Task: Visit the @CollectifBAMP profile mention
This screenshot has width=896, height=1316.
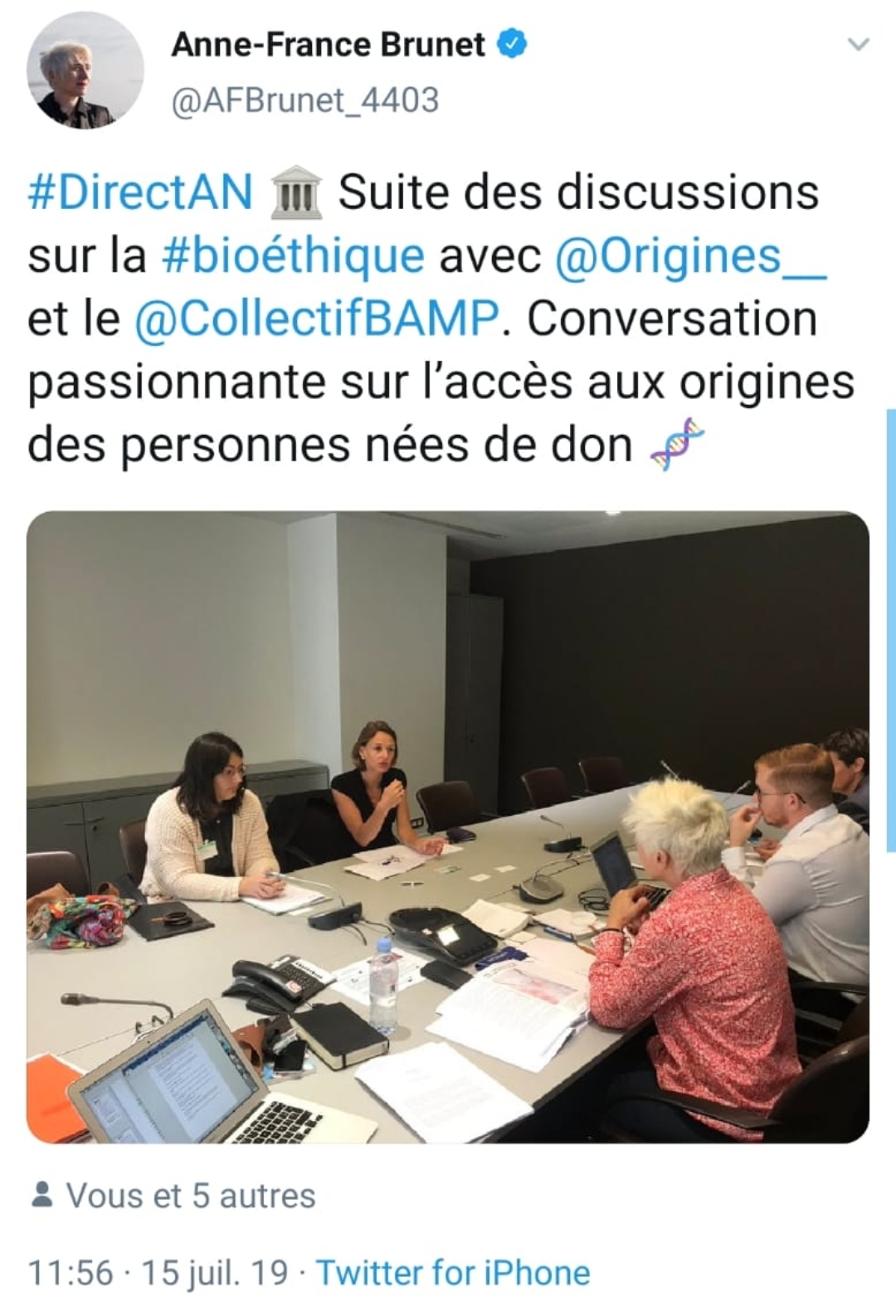Action: pyautogui.click(x=318, y=319)
